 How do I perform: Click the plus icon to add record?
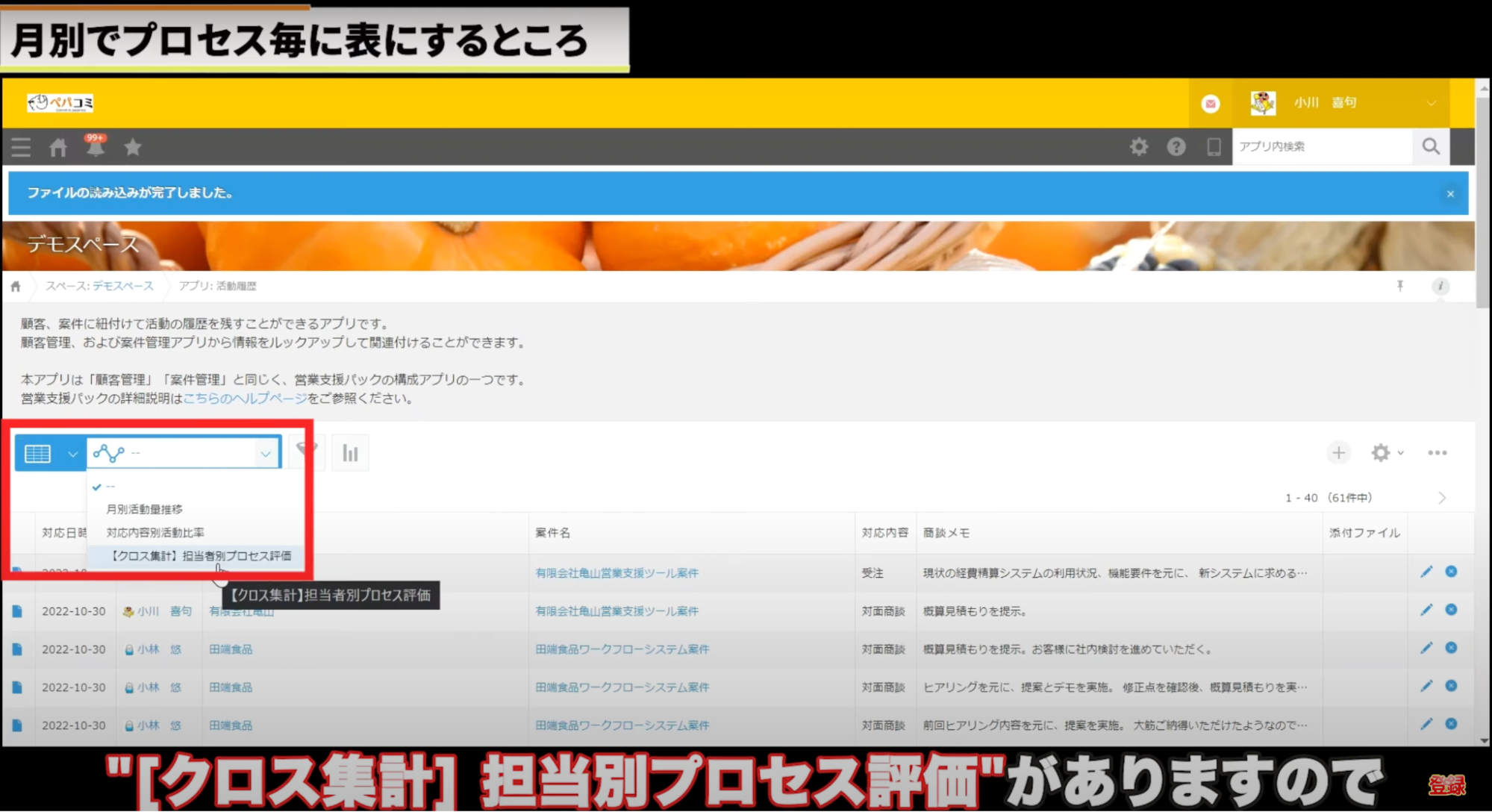click(1338, 453)
